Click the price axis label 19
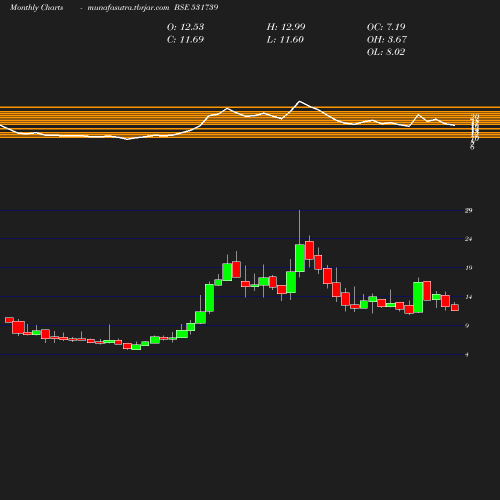 point(468,268)
